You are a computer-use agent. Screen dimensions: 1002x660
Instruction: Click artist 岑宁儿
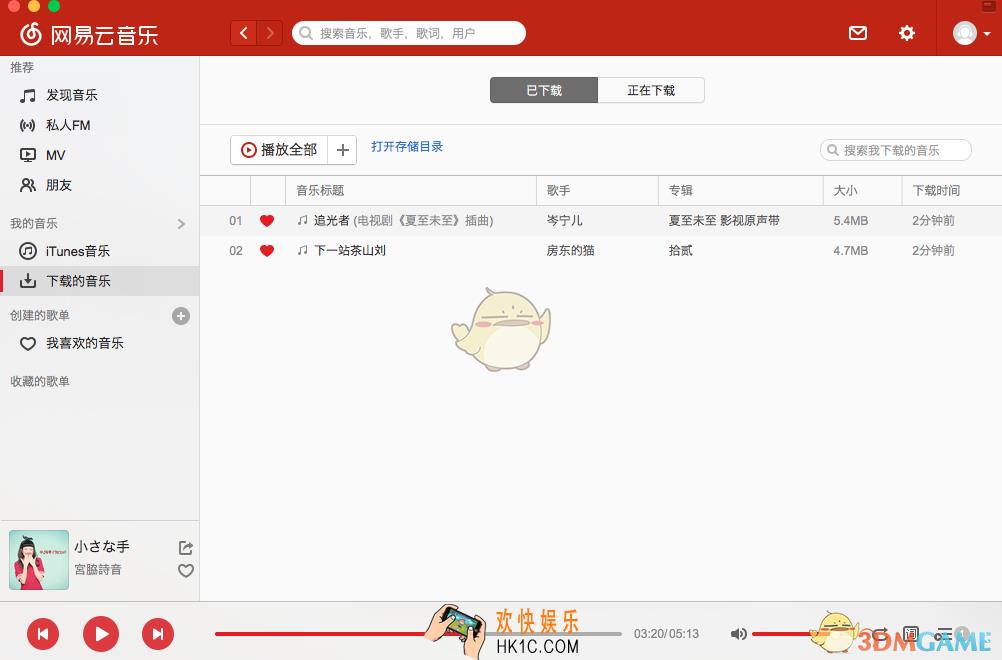(564, 220)
